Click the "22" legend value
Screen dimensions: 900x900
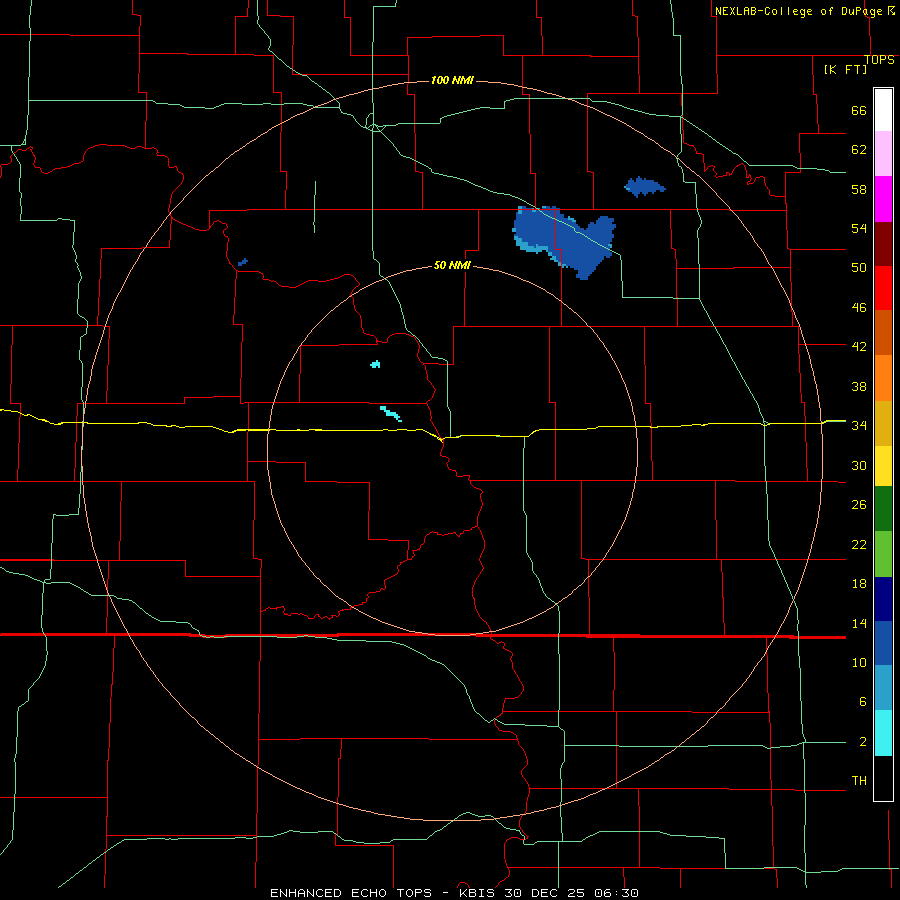(x=859, y=544)
